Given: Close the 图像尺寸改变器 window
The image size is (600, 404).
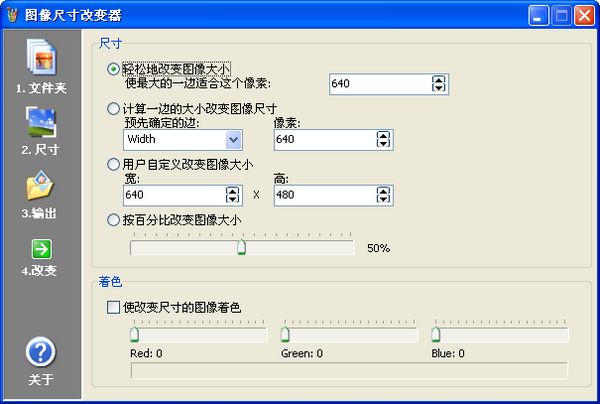Looking at the screenshot, I should point(584,16).
